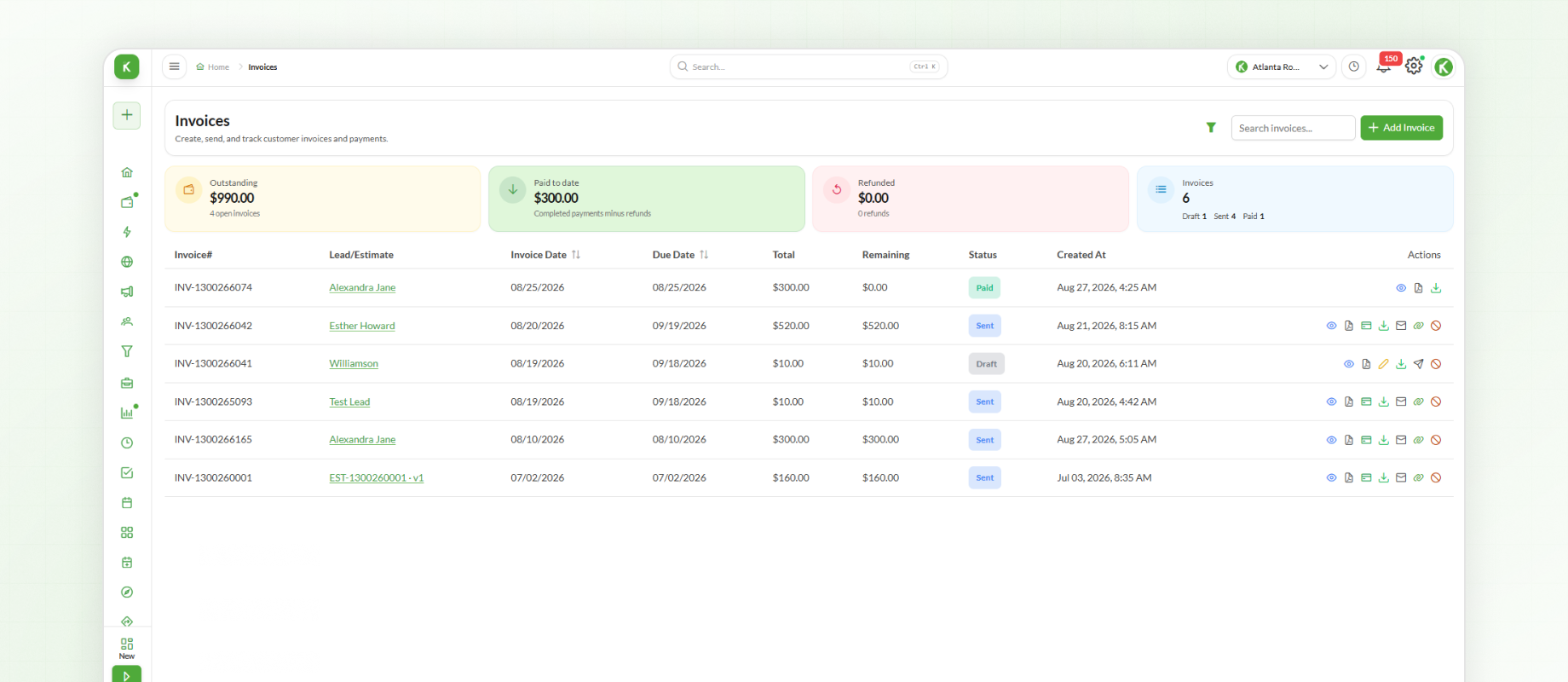Open the megaphone sidebar item
The height and width of the screenshot is (682, 1568).
127,292
